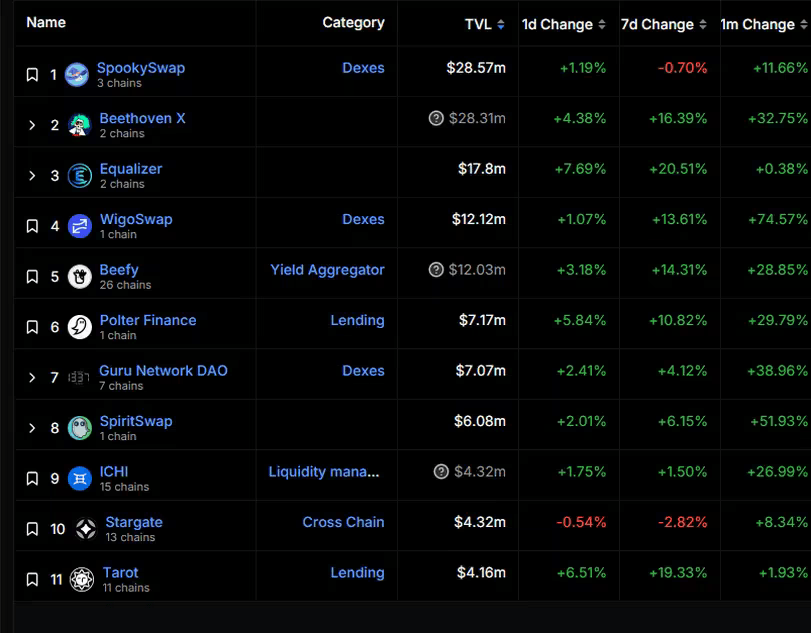The image size is (811, 633).
Task: Click help icon beside ICHI TVL
Action: pos(441,472)
